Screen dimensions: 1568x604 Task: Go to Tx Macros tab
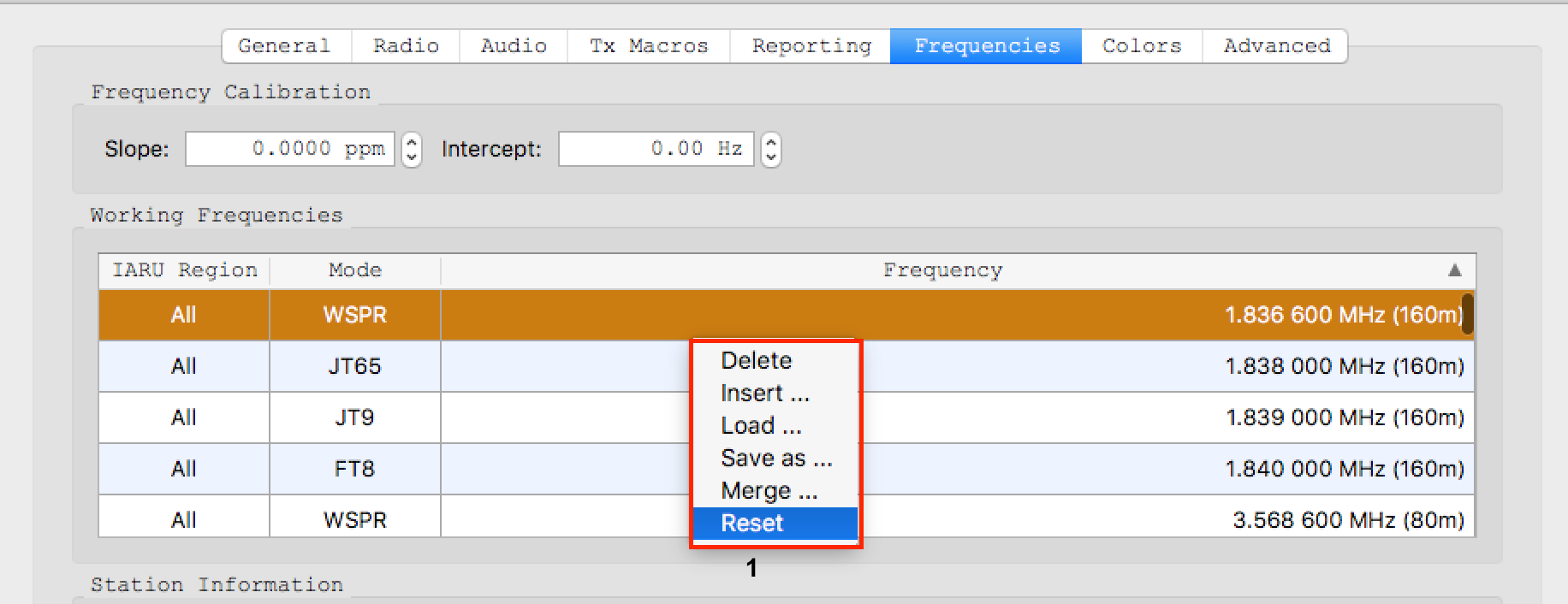[649, 46]
